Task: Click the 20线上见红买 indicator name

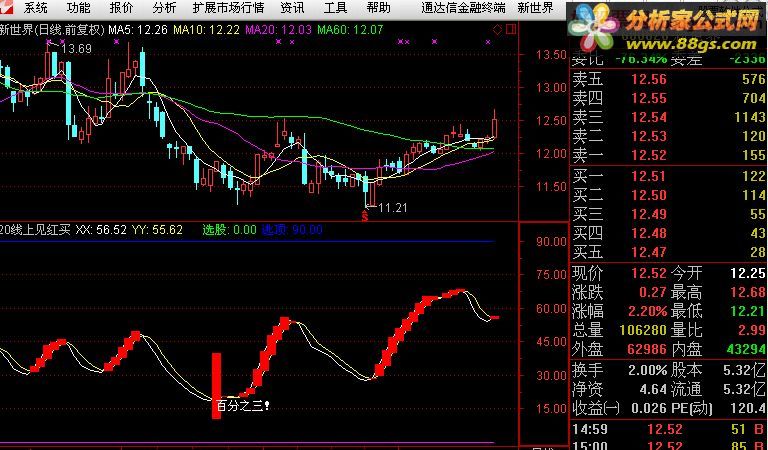Action: [35, 230]
